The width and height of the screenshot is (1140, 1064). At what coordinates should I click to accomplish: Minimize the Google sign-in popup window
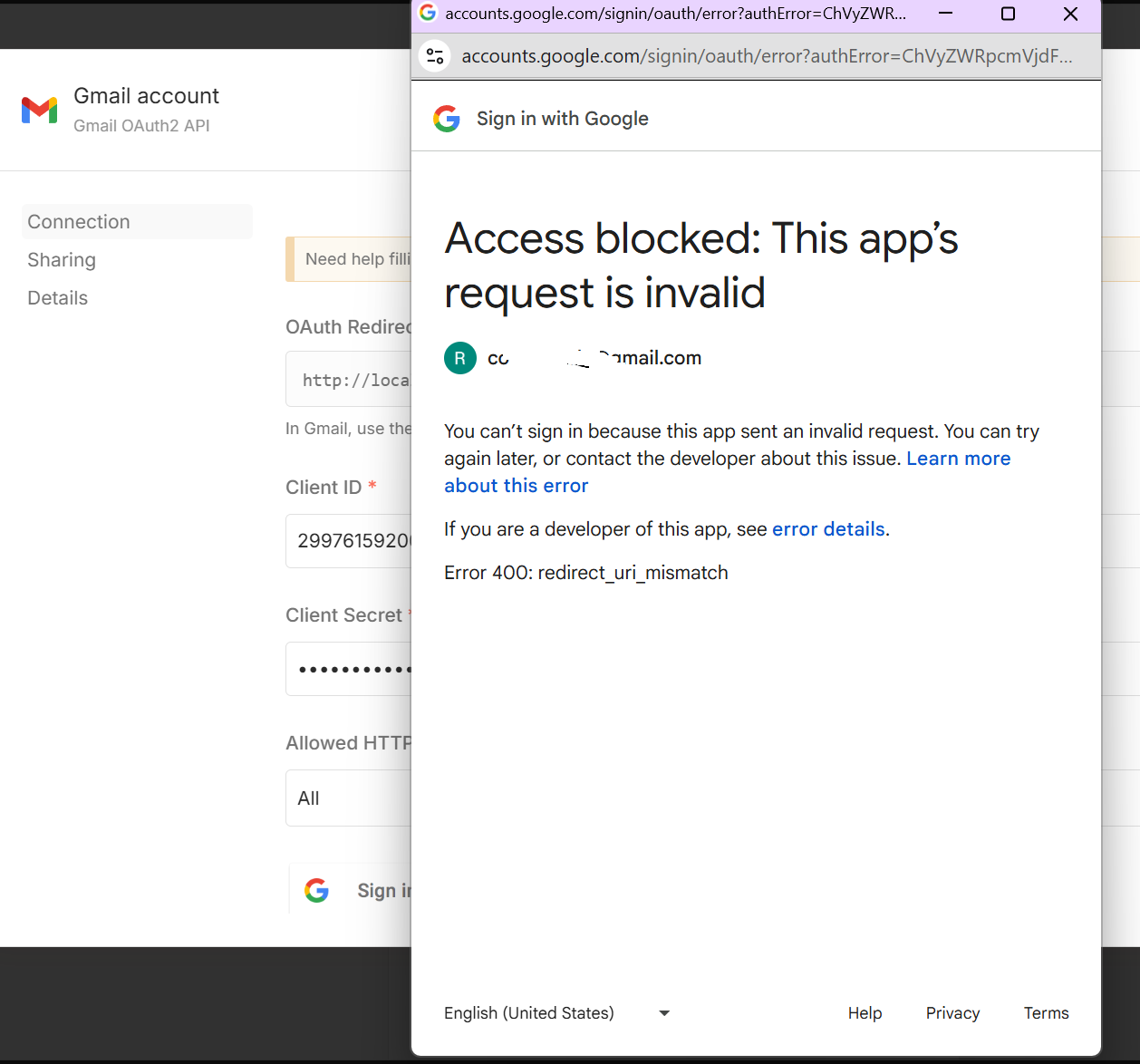click(x=945, y=14)
